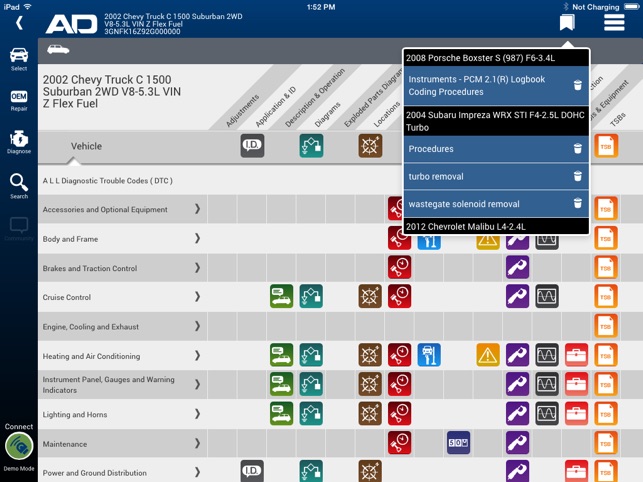This screenshot has height=482, width=643.
Task: Delete the Procedures bookmark
Action: point(577,148)
